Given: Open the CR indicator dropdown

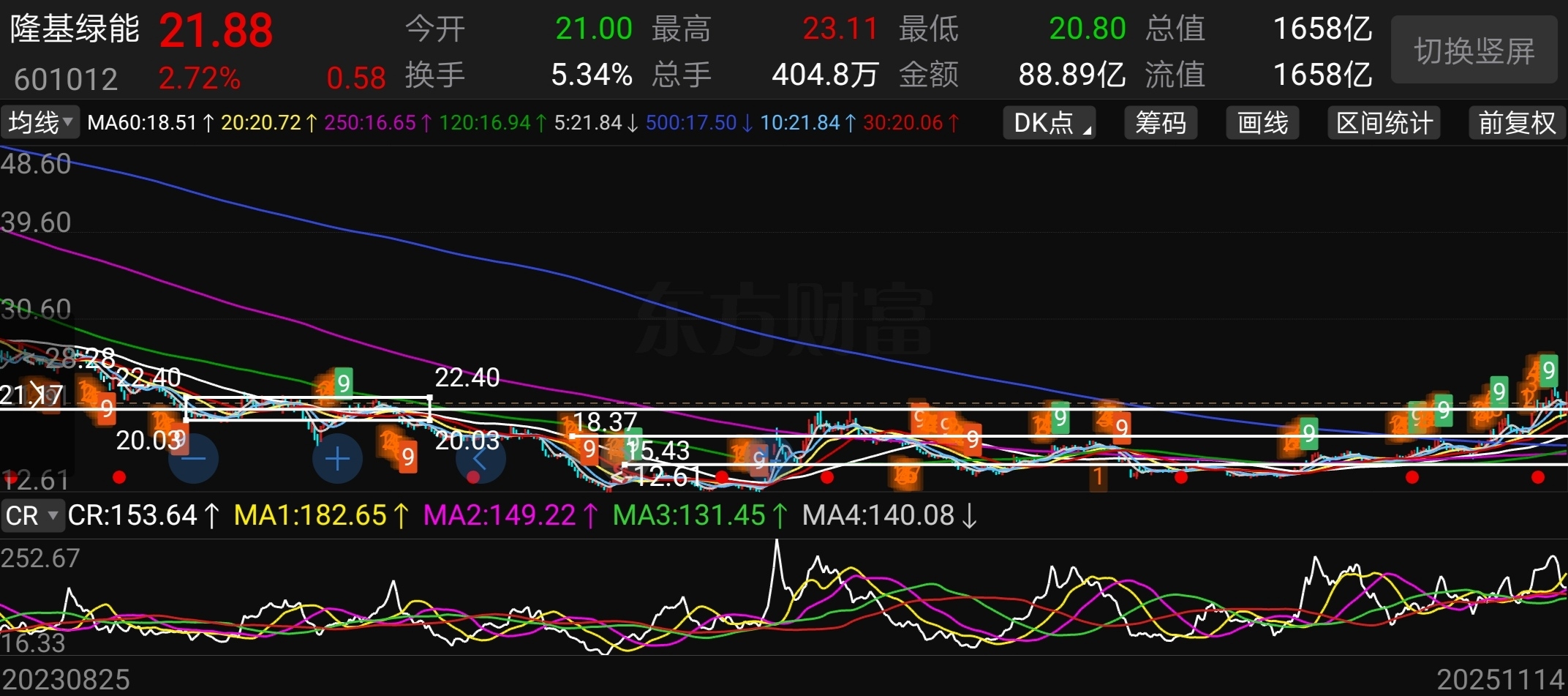Looking at the screenshot, I should tap(32, 515).
